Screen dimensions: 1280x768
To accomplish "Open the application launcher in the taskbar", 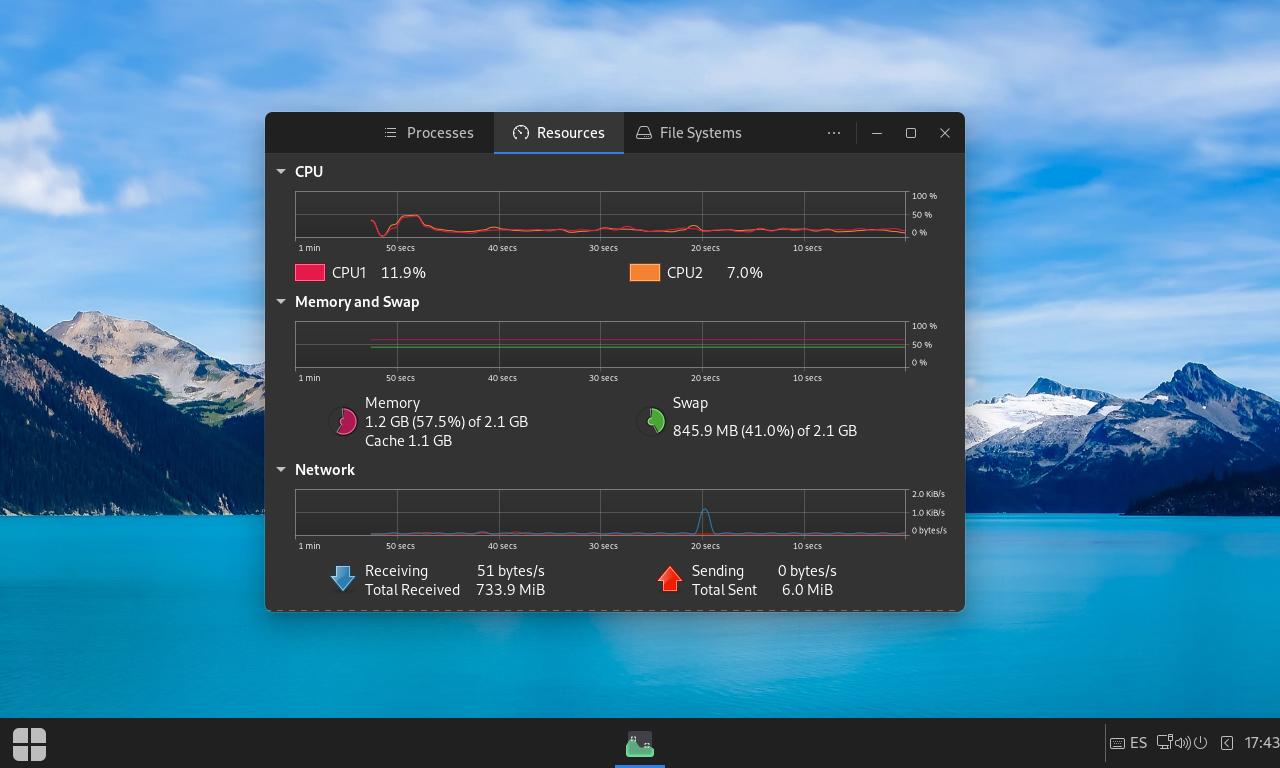I will point(29,744).
